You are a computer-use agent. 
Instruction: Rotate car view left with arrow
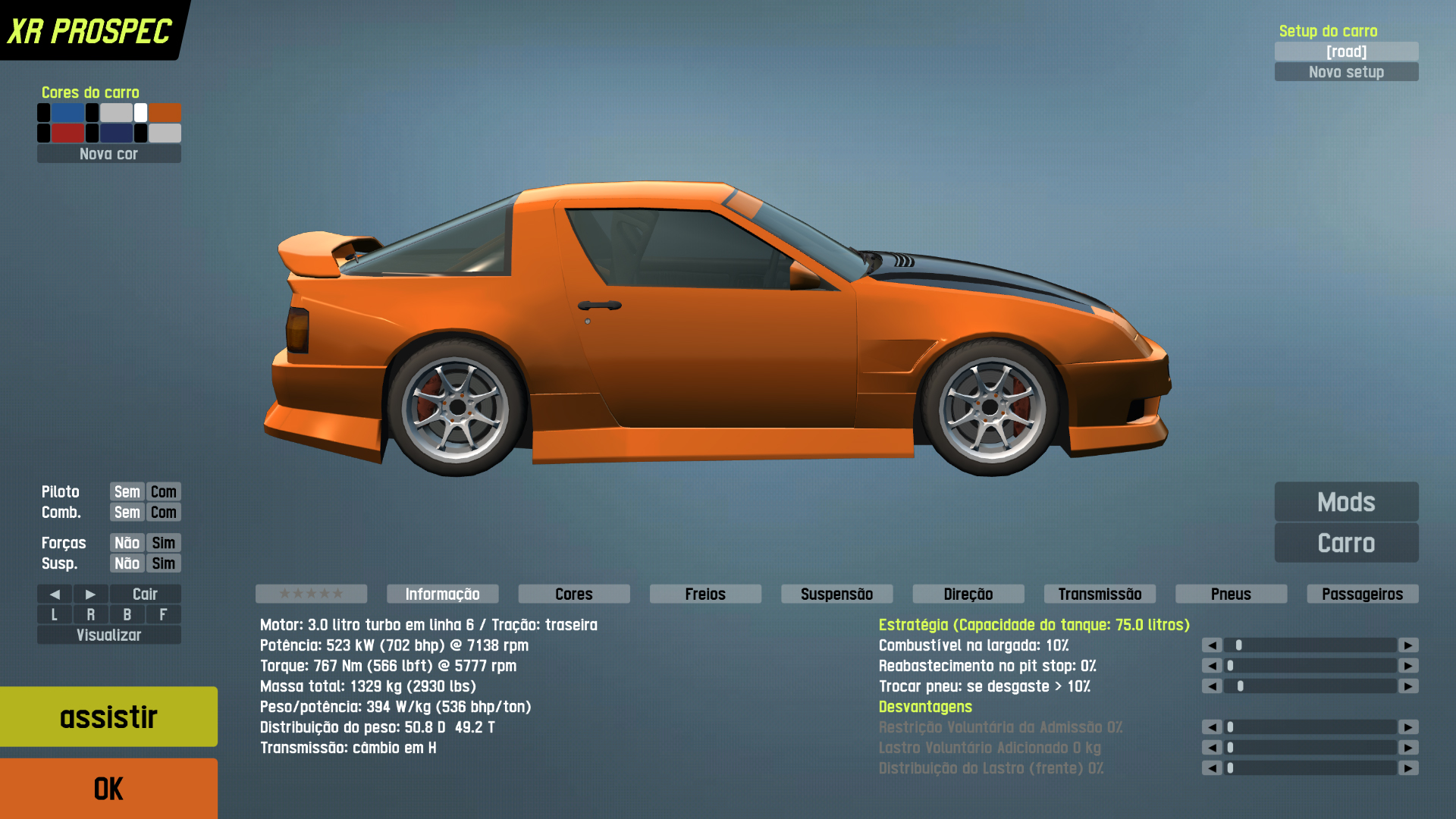coord(54,595)
